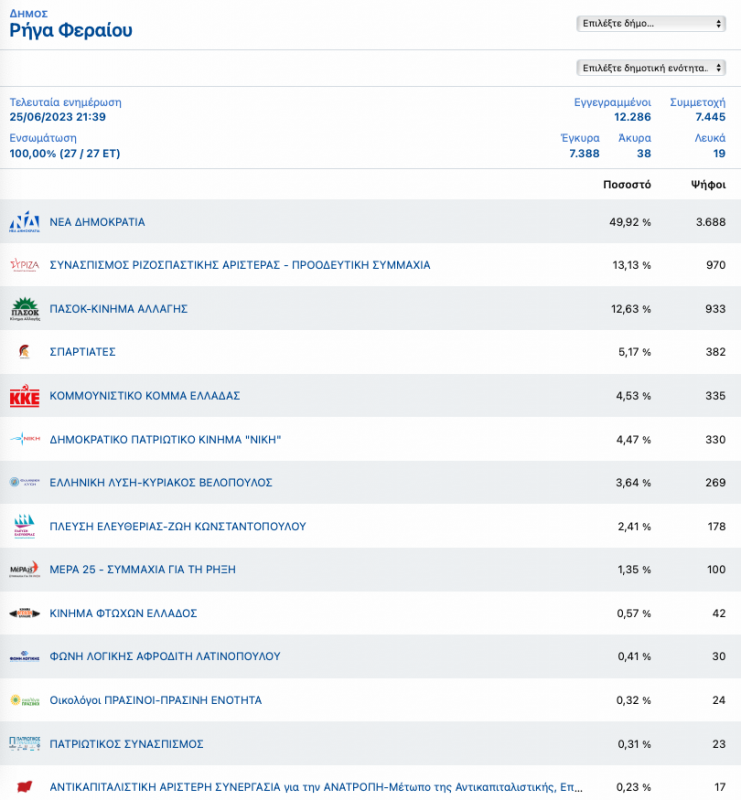Screen dimensions: 741x800
Task: Click the 4,47 % percentage cell
Action: click(x=633, y=439)
